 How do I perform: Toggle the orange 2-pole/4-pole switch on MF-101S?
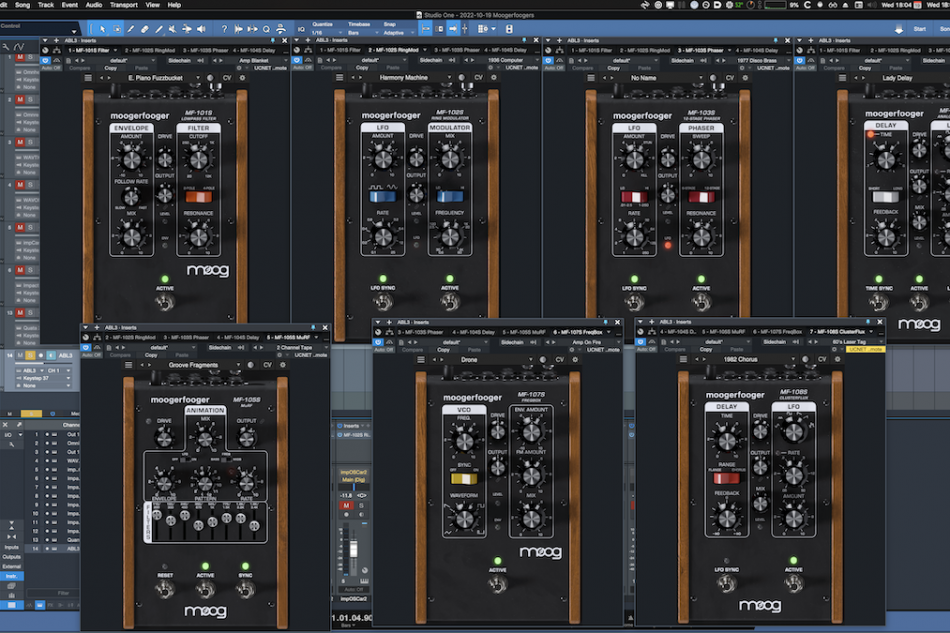click(198, 197)
